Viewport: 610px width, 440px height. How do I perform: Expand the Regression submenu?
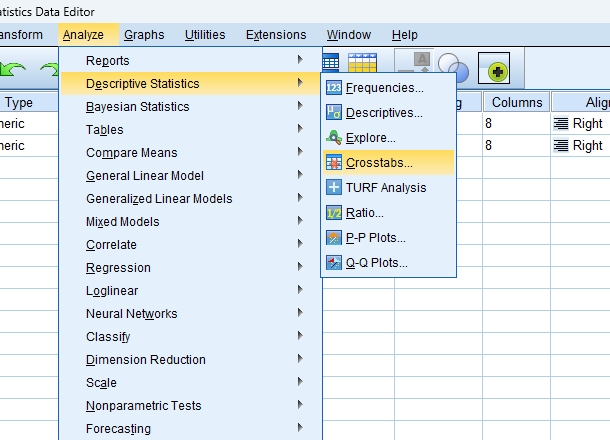click(118, 268)
